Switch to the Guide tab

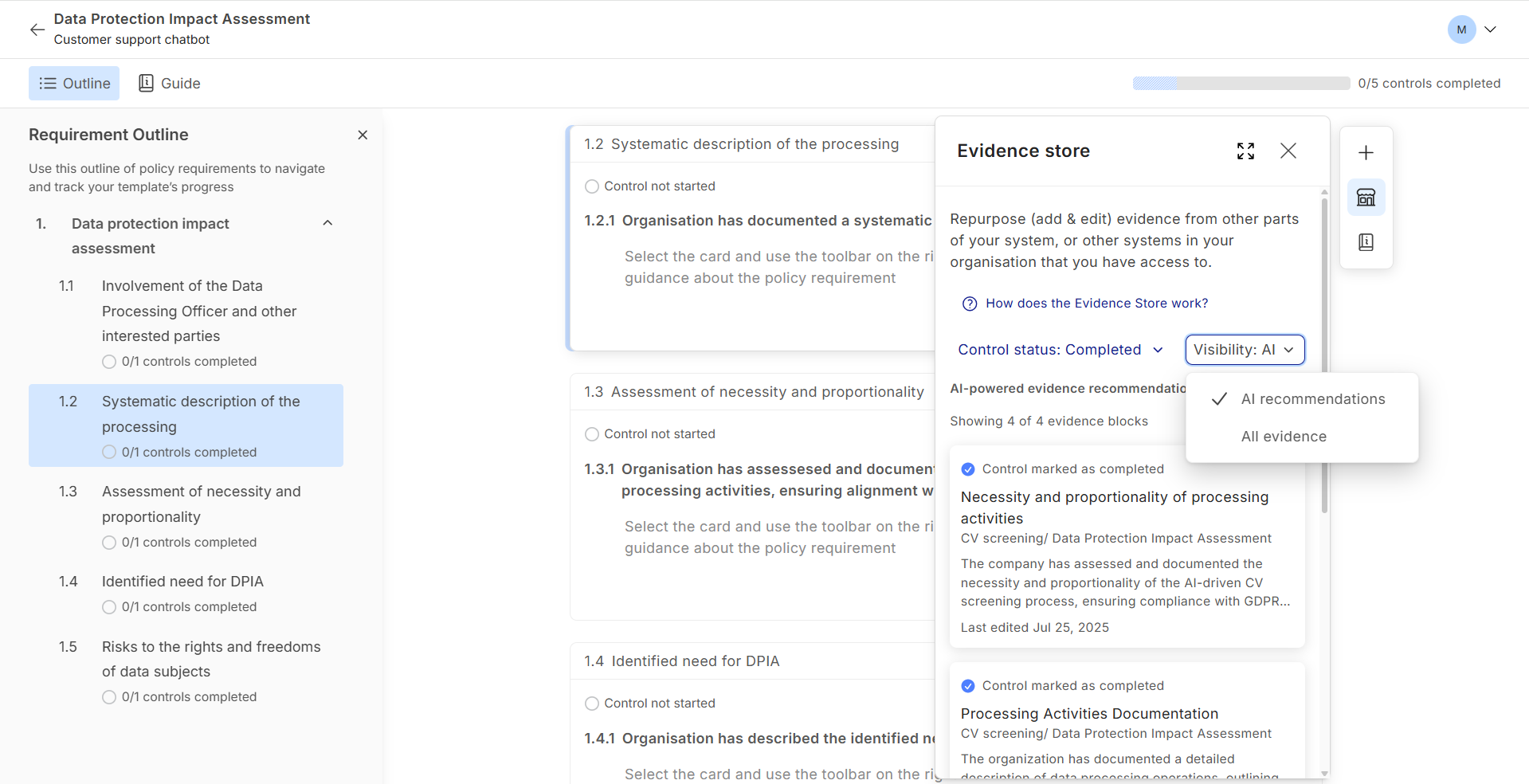coord(169,84)
